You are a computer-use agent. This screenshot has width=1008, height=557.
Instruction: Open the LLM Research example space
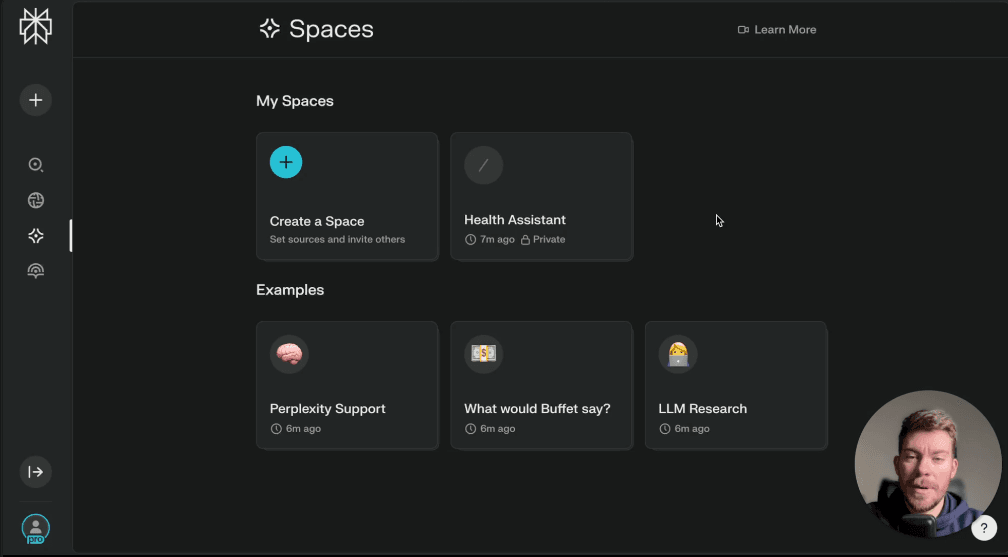click(x=736, y=385)
